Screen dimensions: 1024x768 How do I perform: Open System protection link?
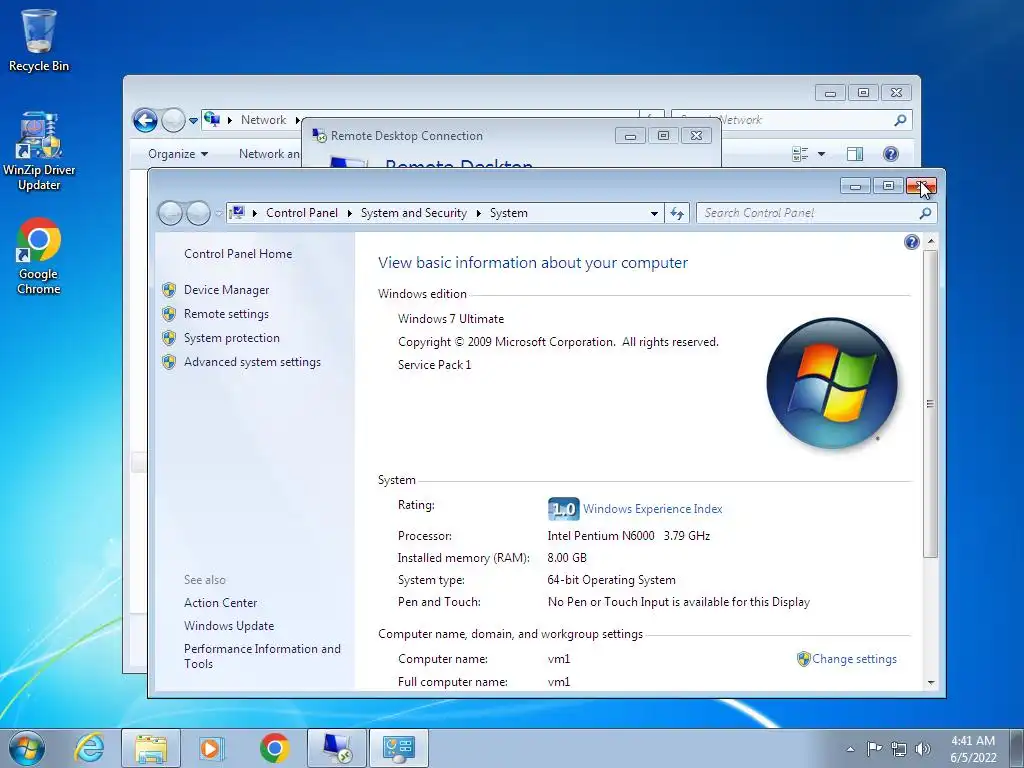232,338
